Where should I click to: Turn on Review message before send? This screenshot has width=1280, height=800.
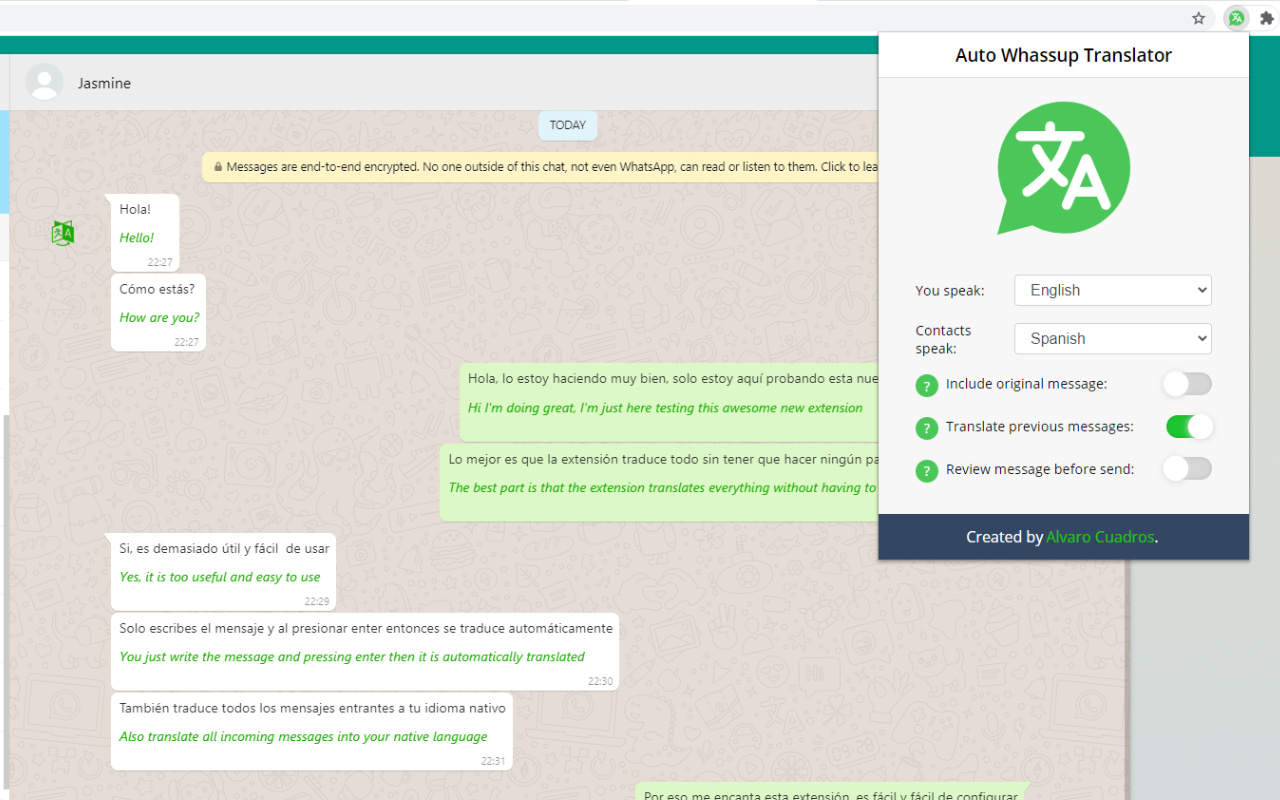point(1187,468)
